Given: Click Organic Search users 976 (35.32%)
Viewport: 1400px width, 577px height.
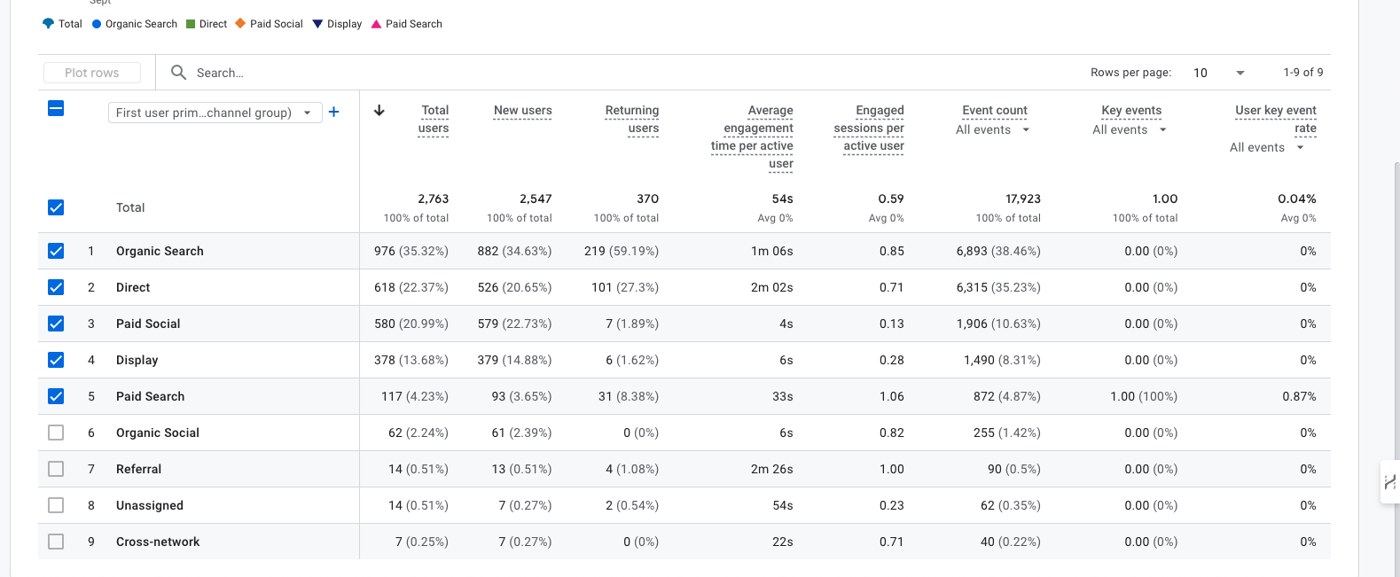Looking at the screenshot, I should [411, 251].
